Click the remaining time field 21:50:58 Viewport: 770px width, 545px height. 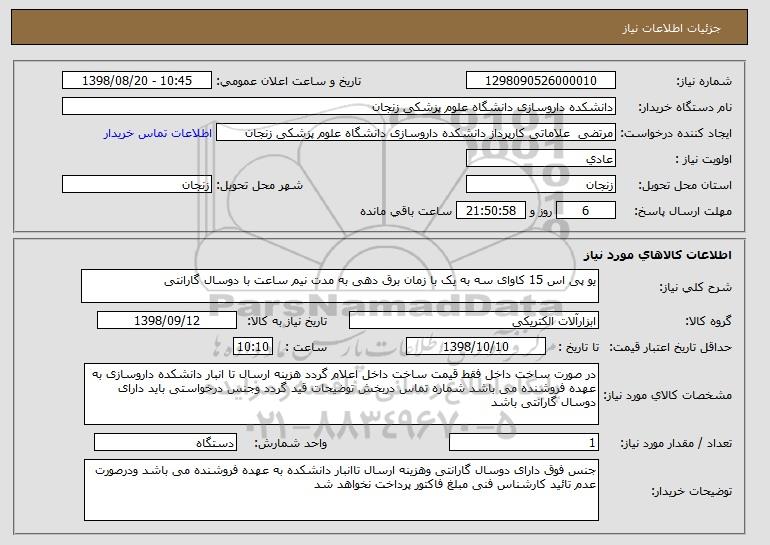point(491,211)
